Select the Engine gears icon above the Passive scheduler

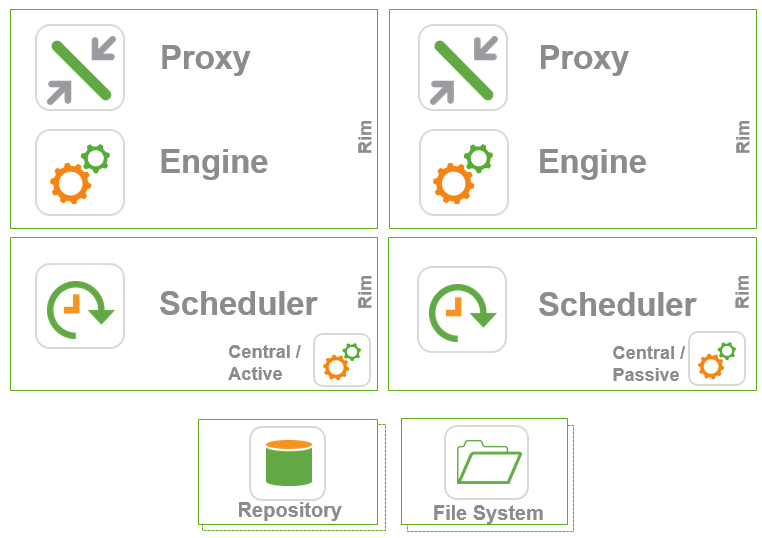tap(463, 172)
